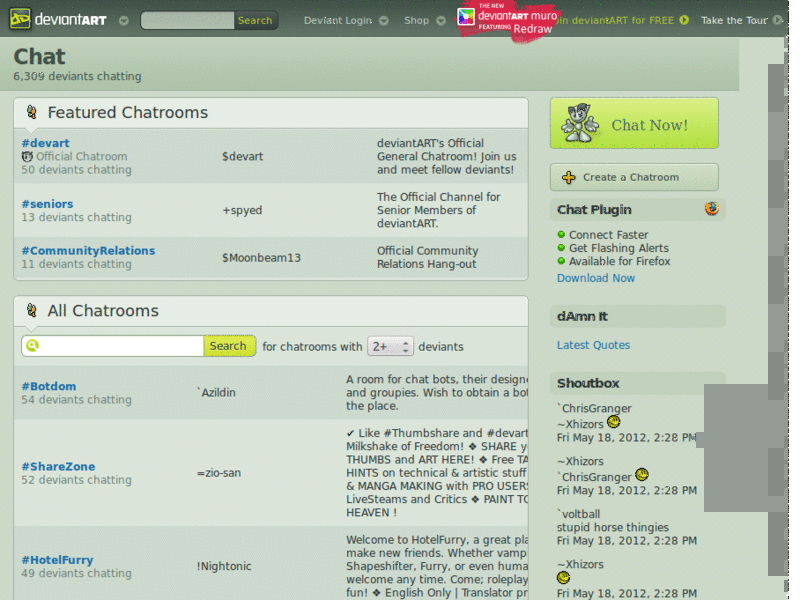Click the deviantART logo icon
Screen dimensions: 800x600
[x=20, y=19]
